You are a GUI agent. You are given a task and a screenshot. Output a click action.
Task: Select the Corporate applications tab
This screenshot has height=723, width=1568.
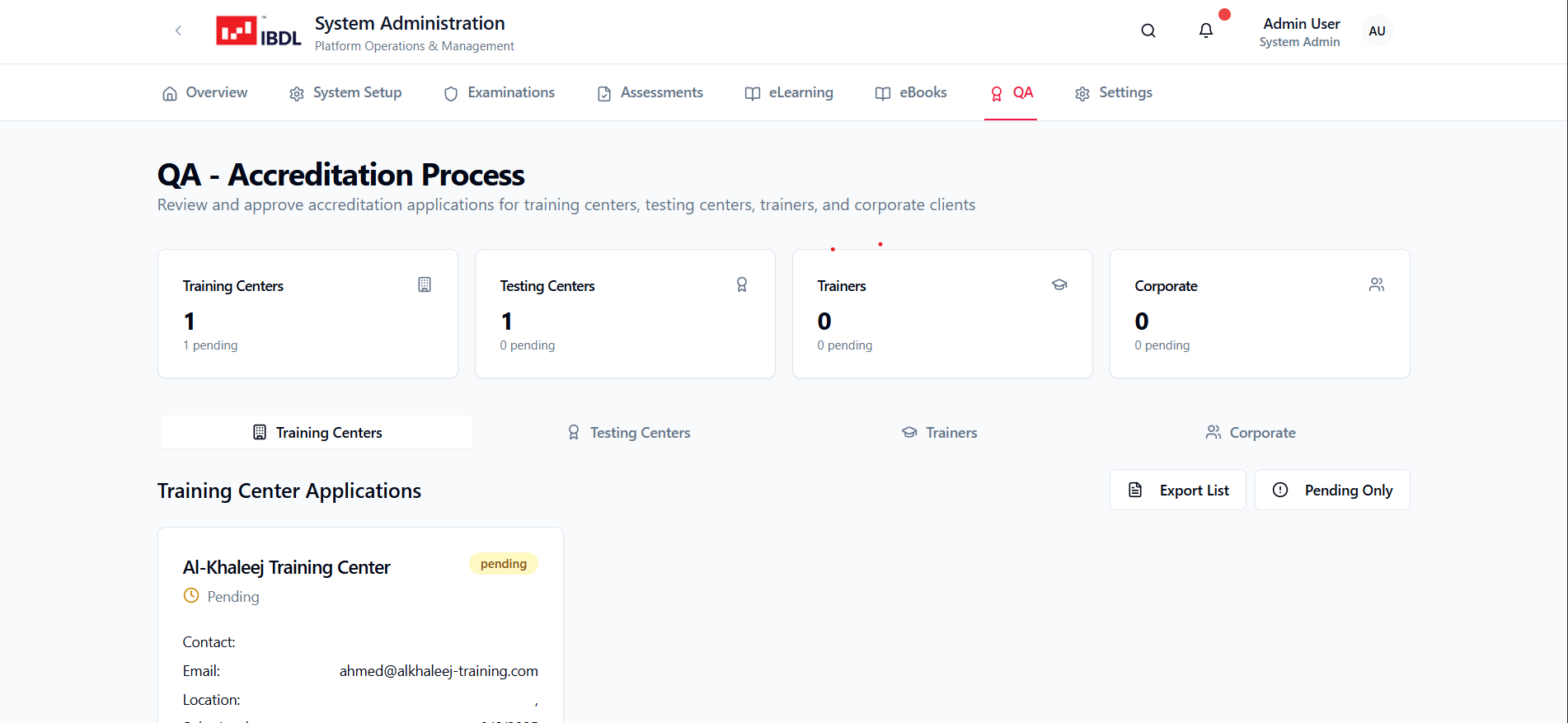tap(1250, 433)
